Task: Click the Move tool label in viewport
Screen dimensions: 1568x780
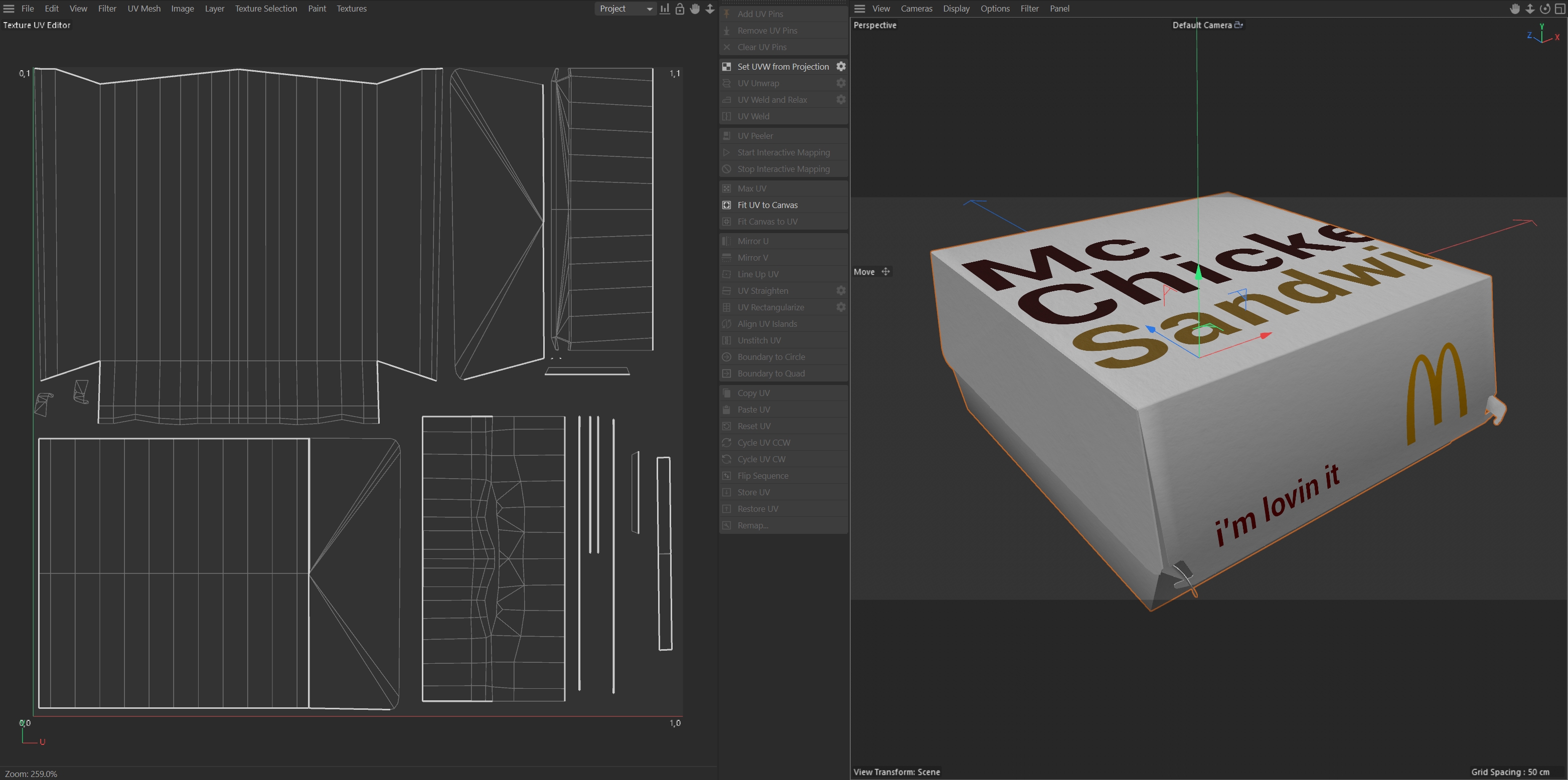Action: pyautogui.click(x=864, y=271)
